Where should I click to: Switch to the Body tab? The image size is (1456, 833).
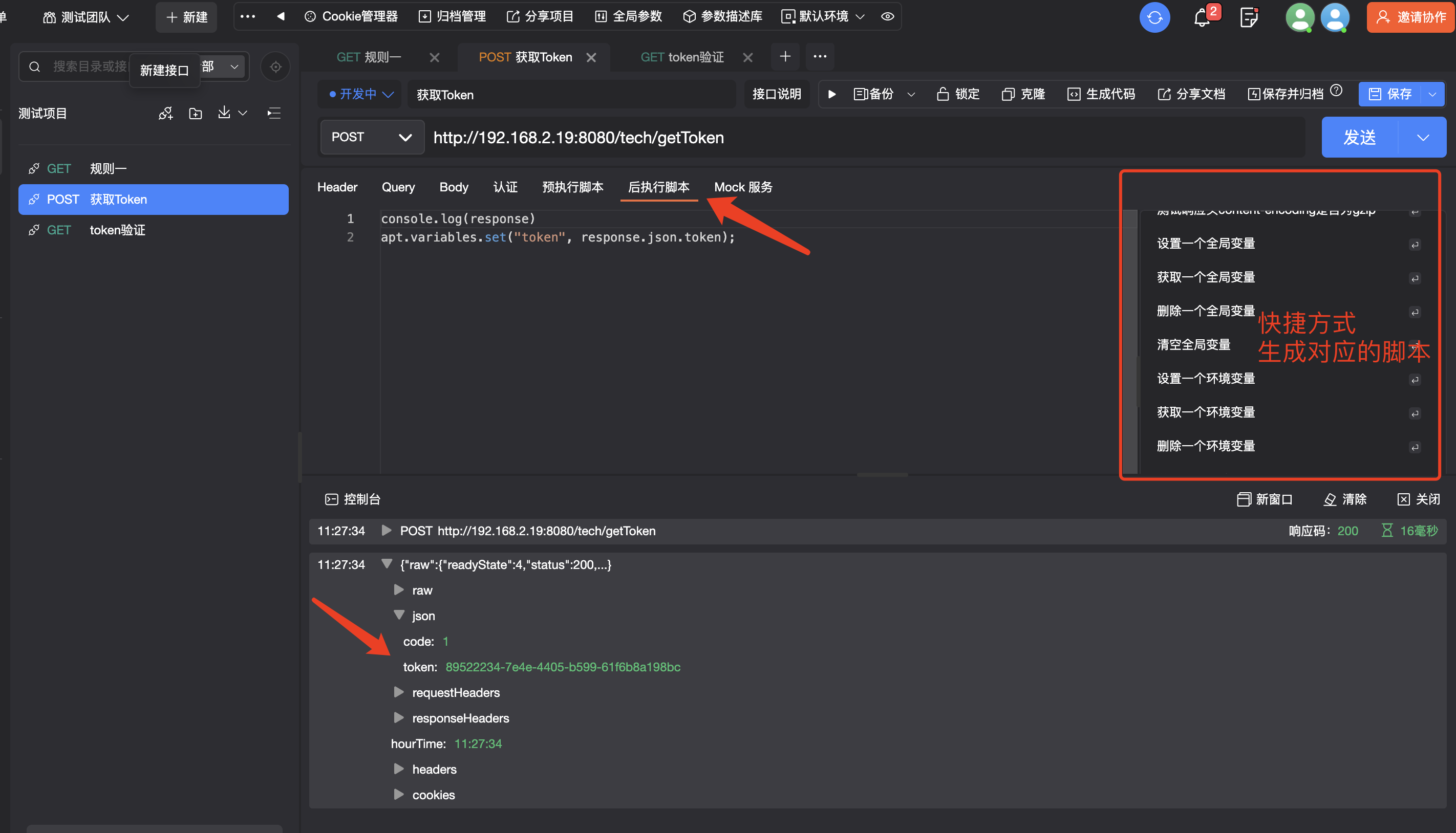(x=453, y=187)
